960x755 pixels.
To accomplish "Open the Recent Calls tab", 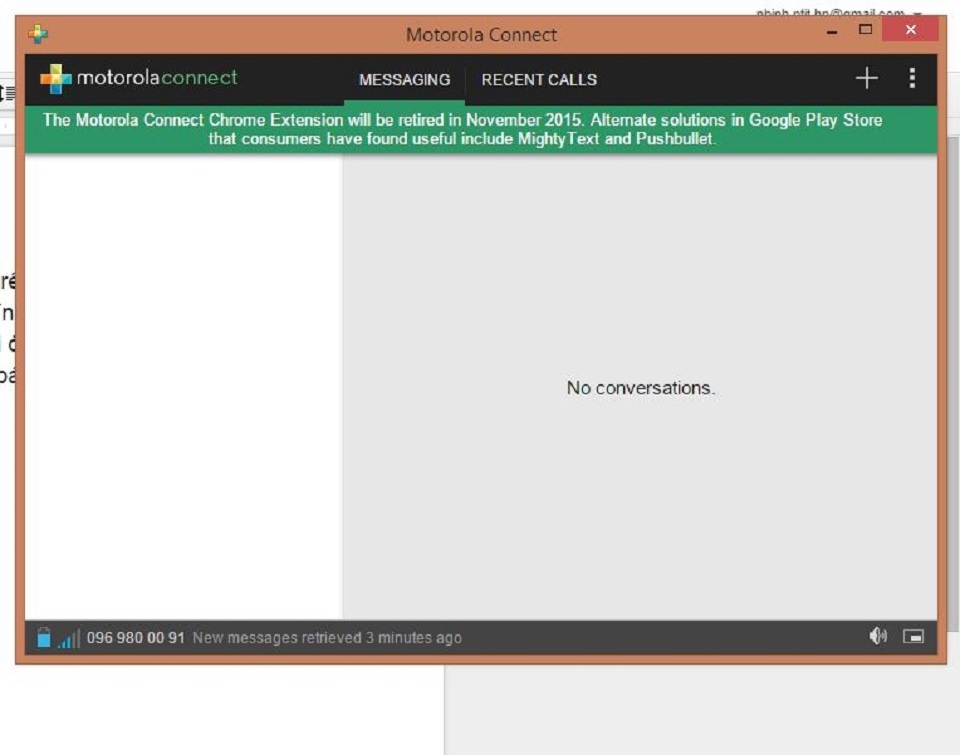I will (539, 80).
